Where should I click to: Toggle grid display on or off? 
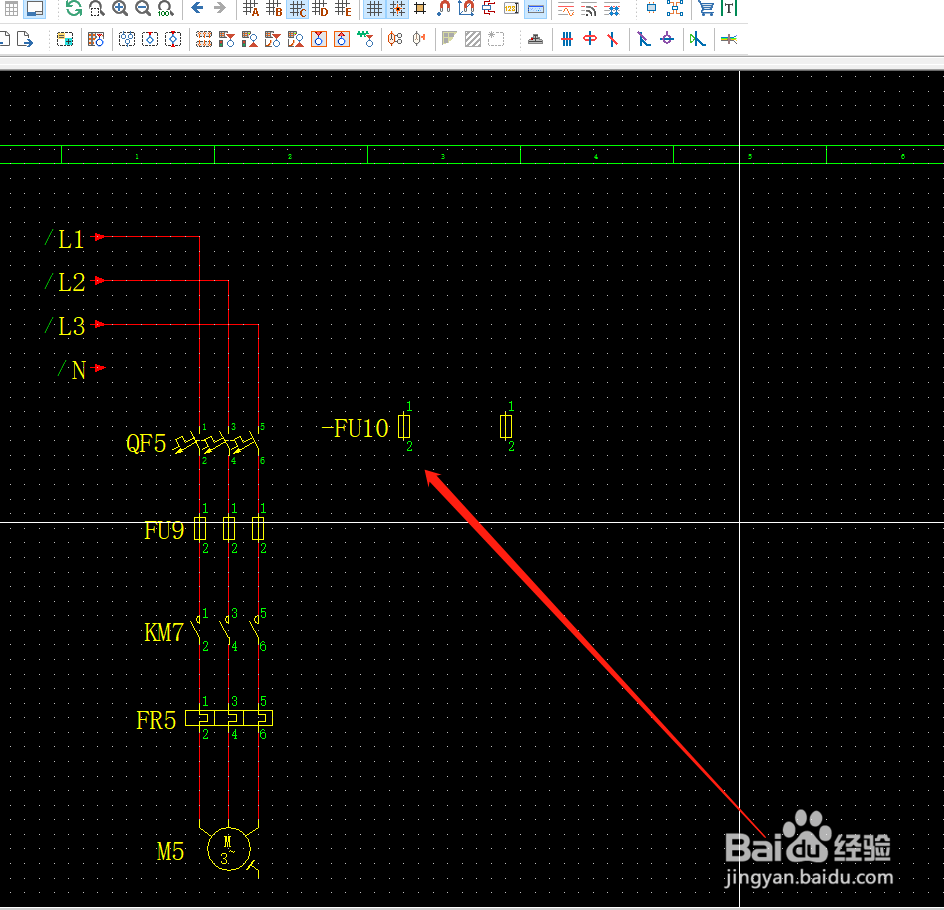(374, 8)
